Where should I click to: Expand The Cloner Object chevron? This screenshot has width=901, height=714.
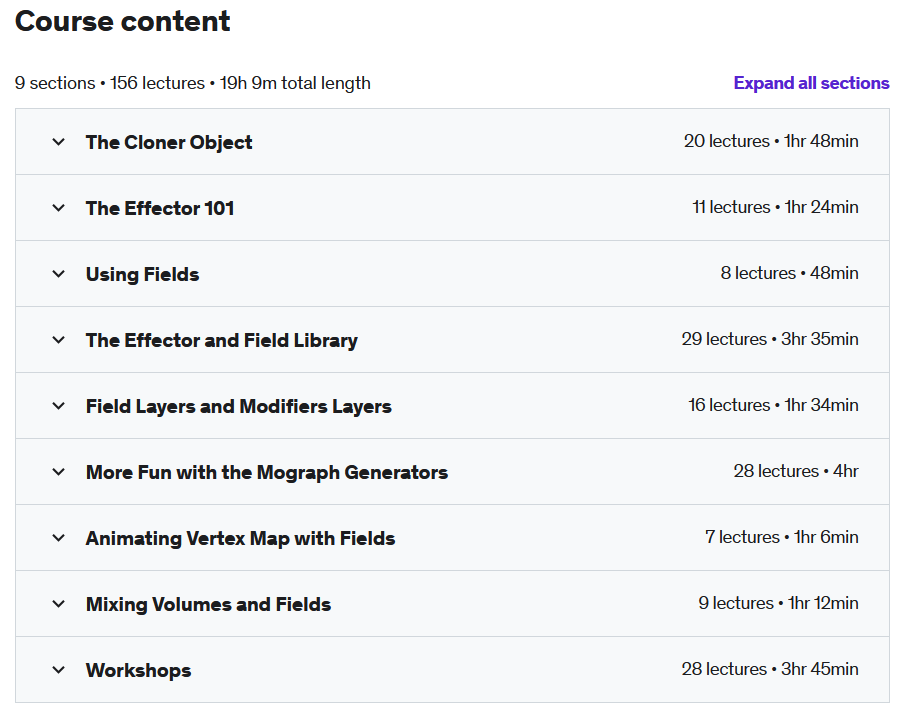click(59, 142)
